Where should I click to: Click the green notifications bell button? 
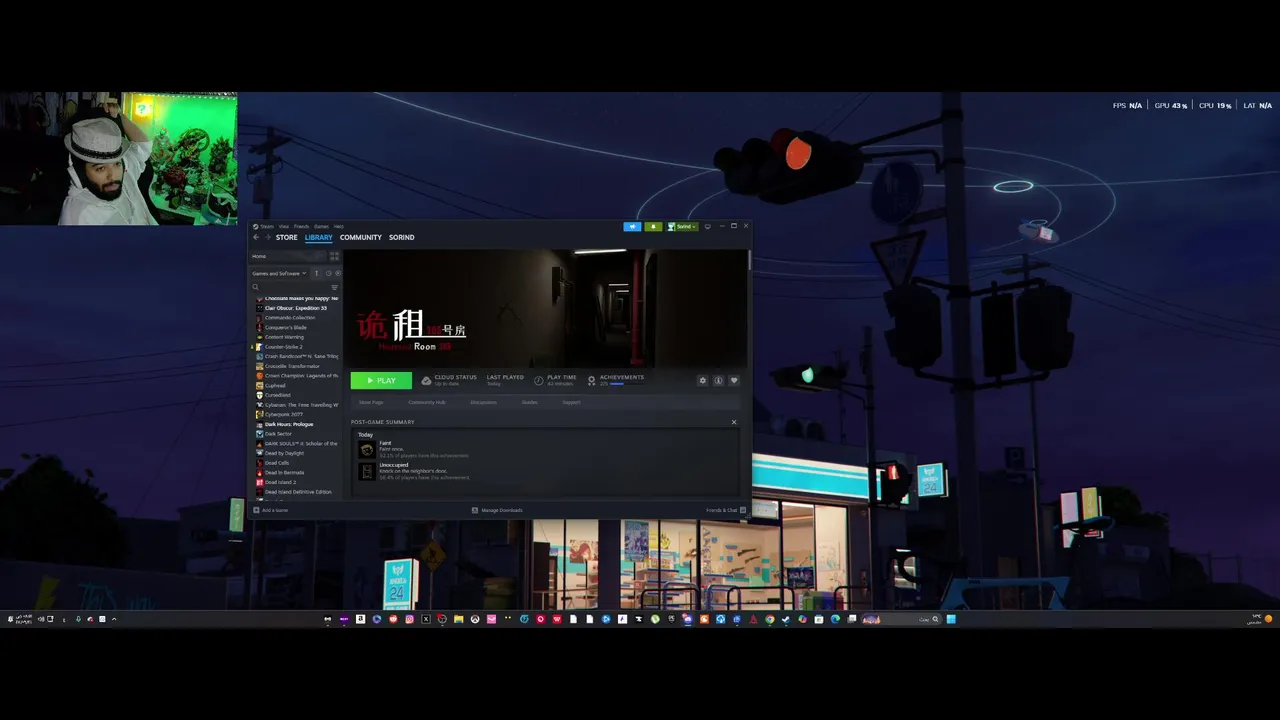[x=653, y=227]
